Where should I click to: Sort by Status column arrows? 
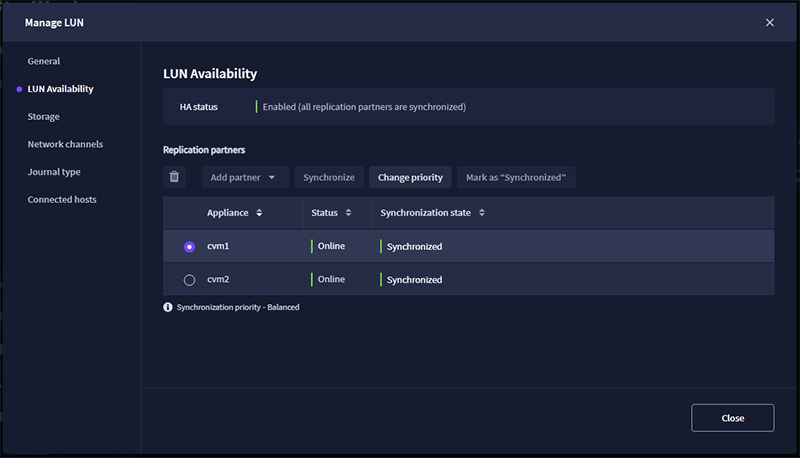(x=348, y=213)
